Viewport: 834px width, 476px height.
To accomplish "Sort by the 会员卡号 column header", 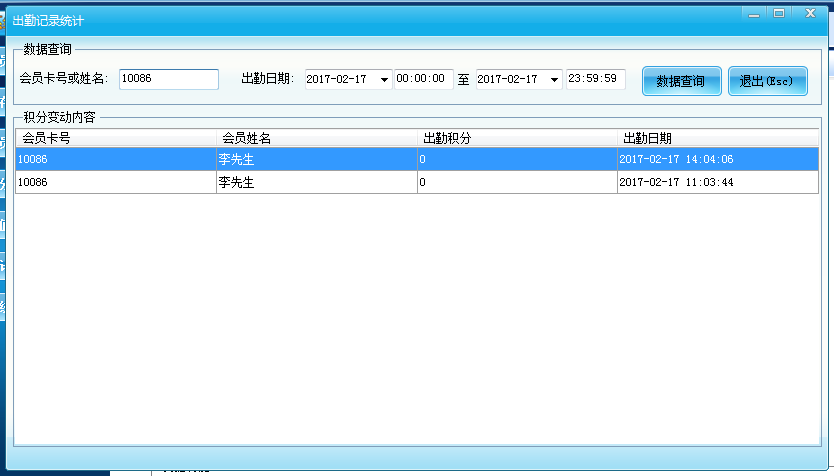I will (x=116, y=138).
